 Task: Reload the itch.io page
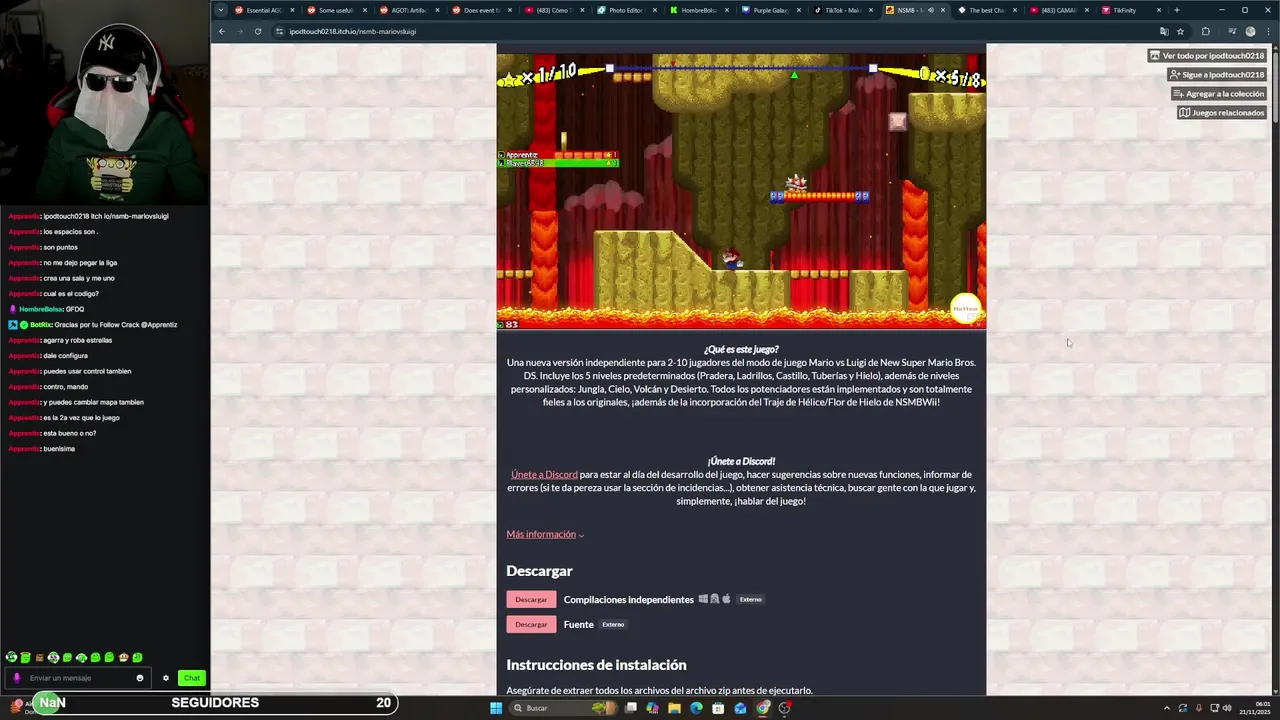(x=257, y=31)
